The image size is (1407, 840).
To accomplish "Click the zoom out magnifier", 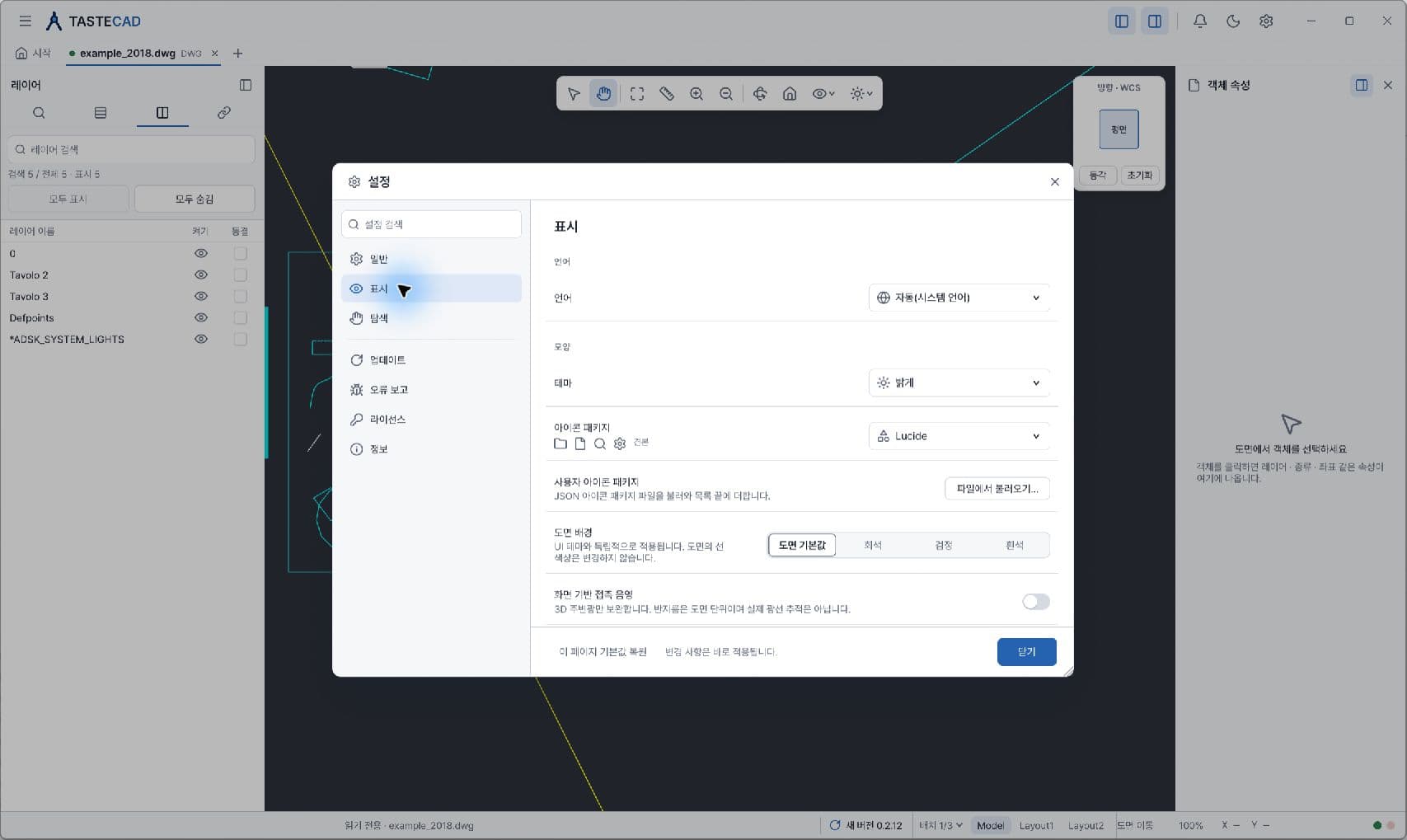I will [726, 94].
